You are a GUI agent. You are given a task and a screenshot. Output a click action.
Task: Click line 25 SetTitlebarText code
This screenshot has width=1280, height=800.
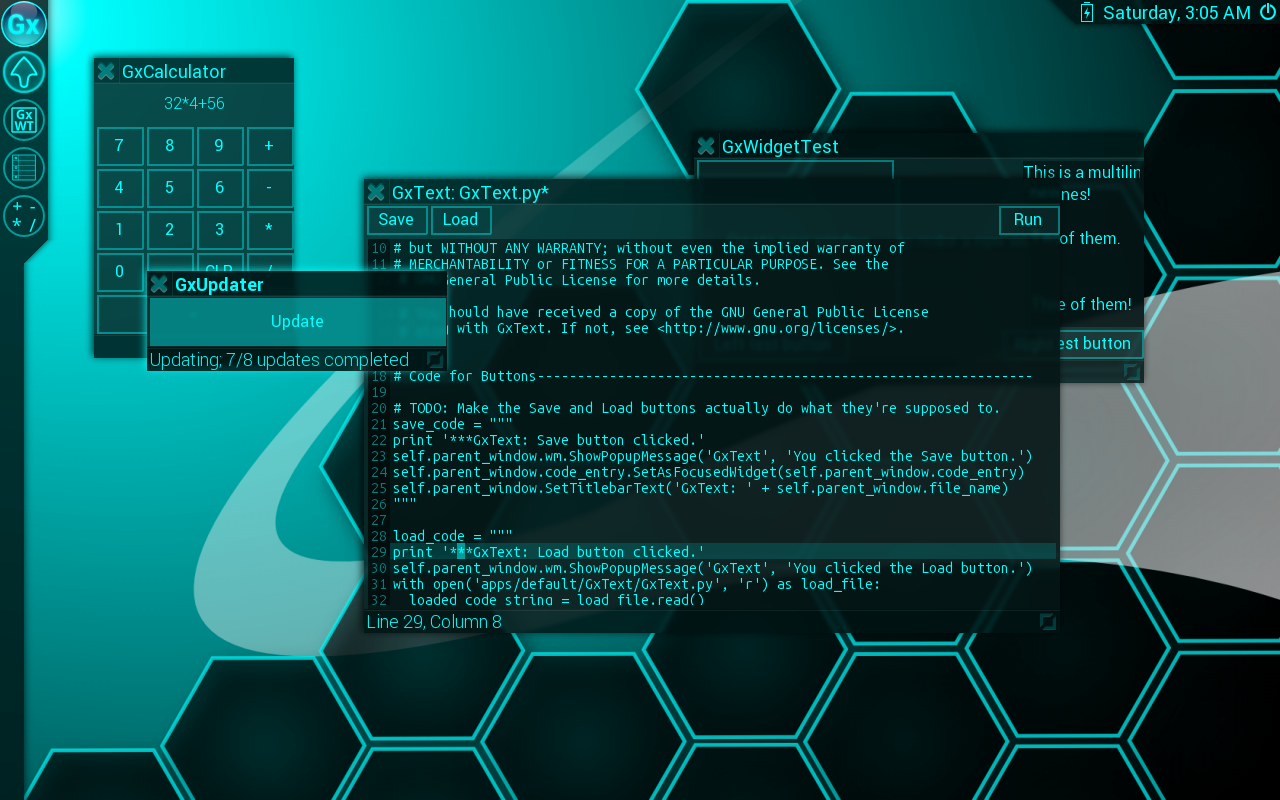pyautogui.click(x=701, y=488)
